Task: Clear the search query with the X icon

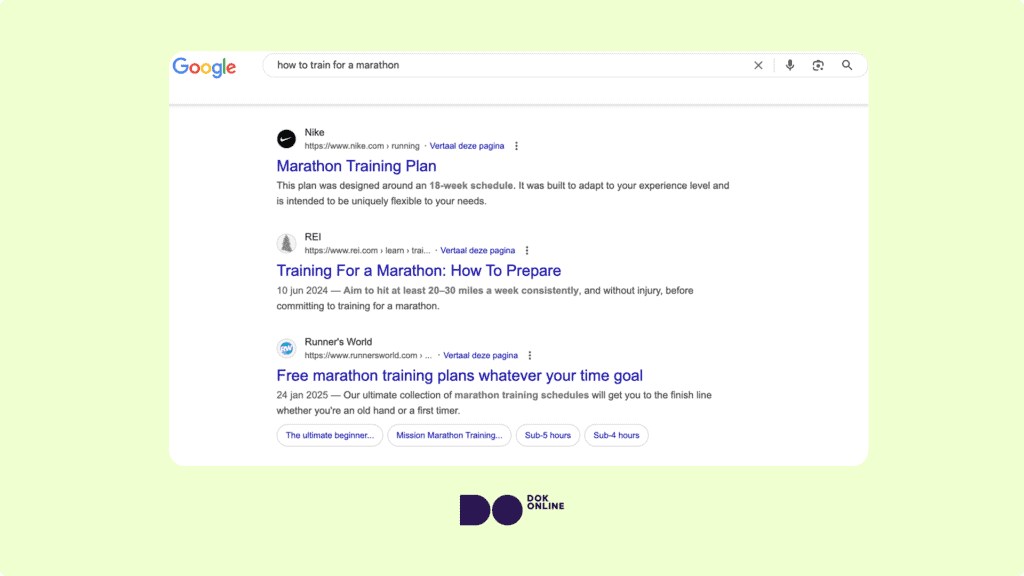Action: click(x=758, y=65)
